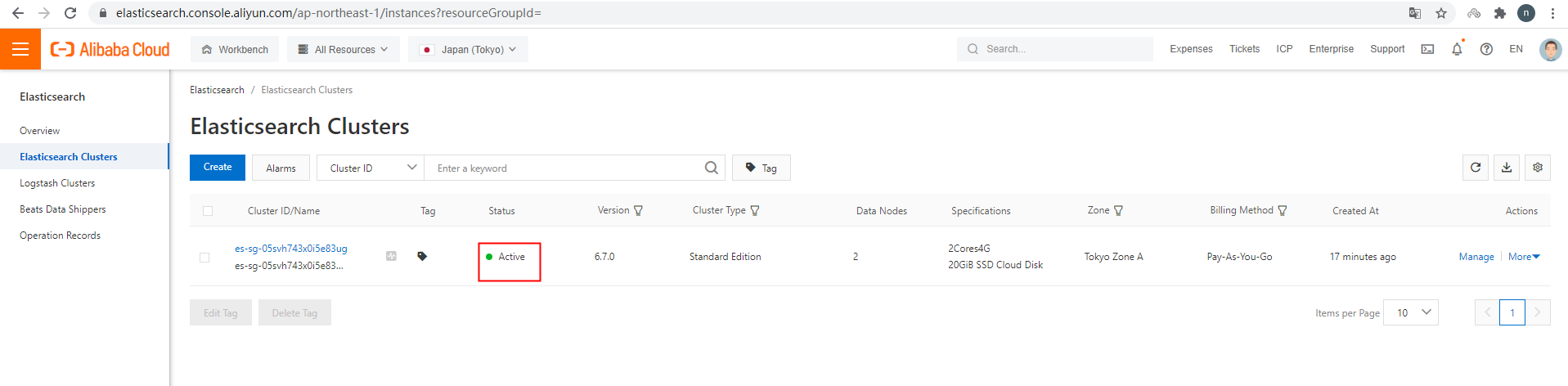The image size is (1568, 386).
Task: Click the Delete Tag button
Action: pyautogui.click(x=294, y=312)
